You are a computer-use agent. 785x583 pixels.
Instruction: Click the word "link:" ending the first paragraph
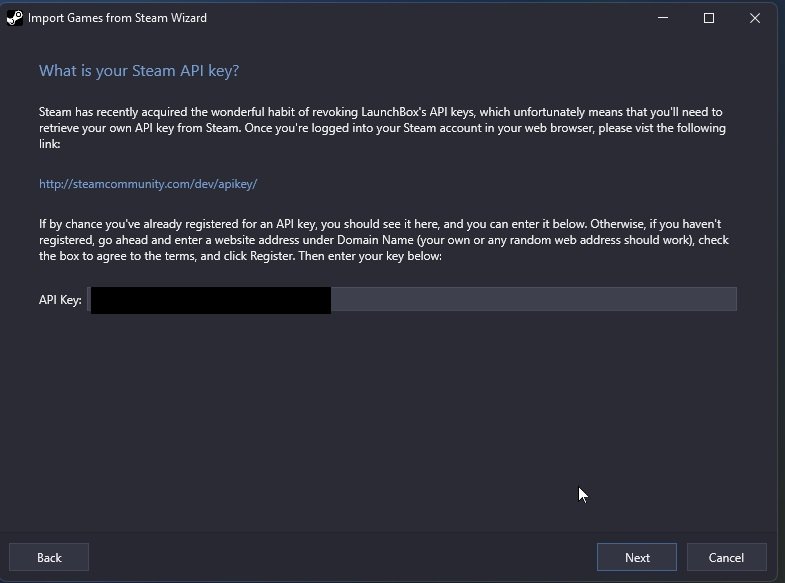pyautogui.click(x=50, y=144)
